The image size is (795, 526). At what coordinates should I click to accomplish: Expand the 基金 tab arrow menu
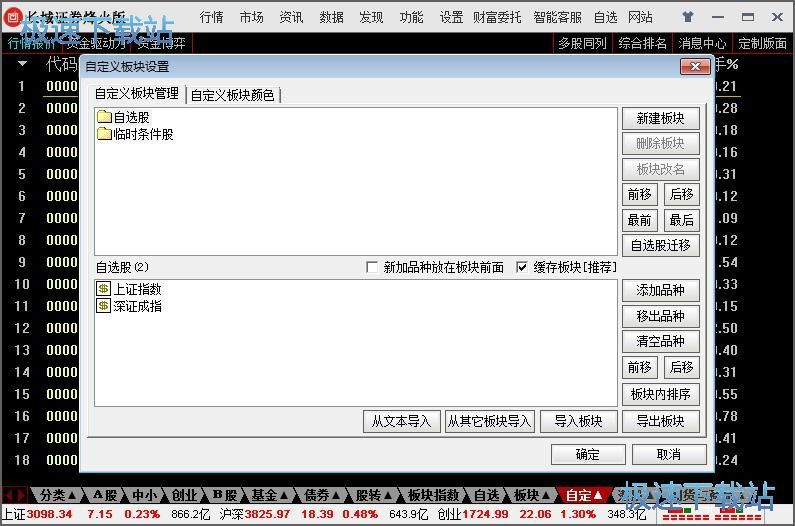click(284, 495)
